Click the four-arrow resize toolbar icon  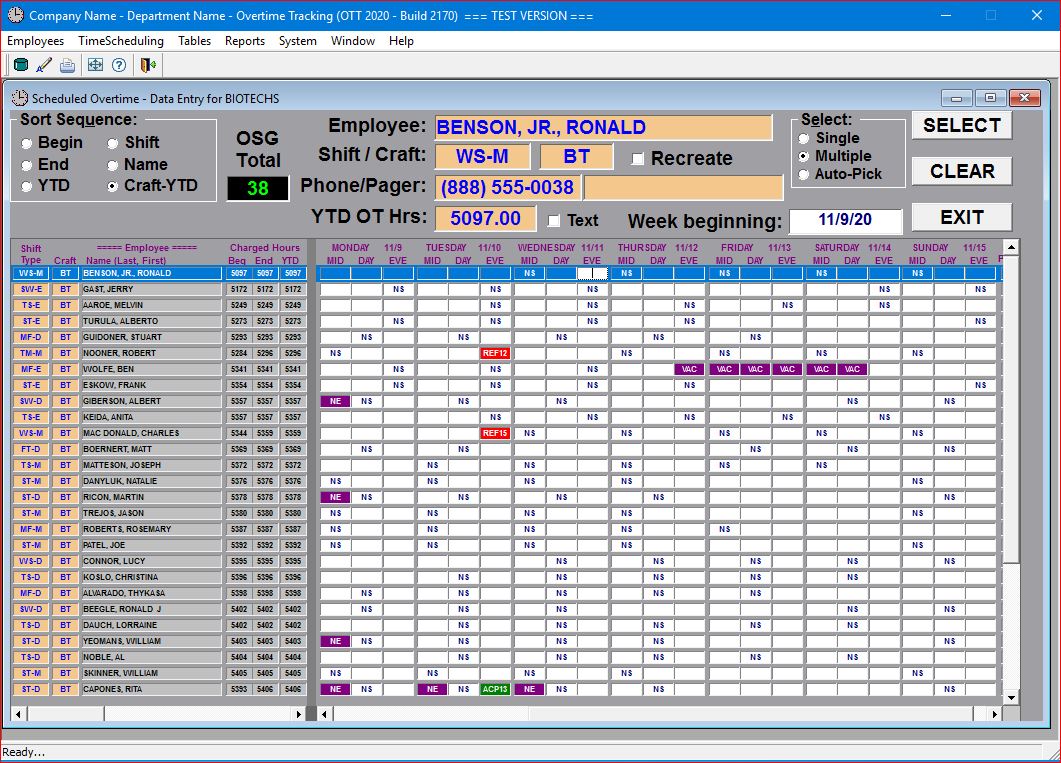click(96, 66)
